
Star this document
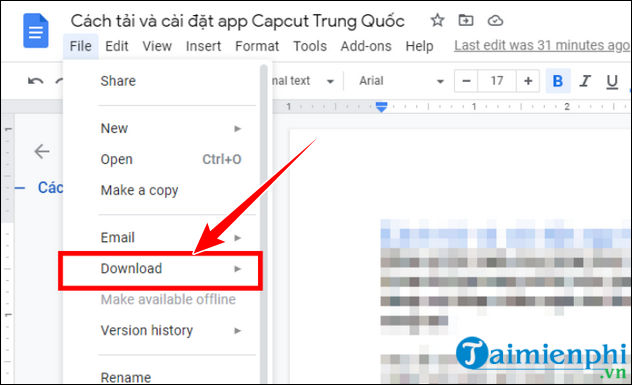click(x=437, y=20)
